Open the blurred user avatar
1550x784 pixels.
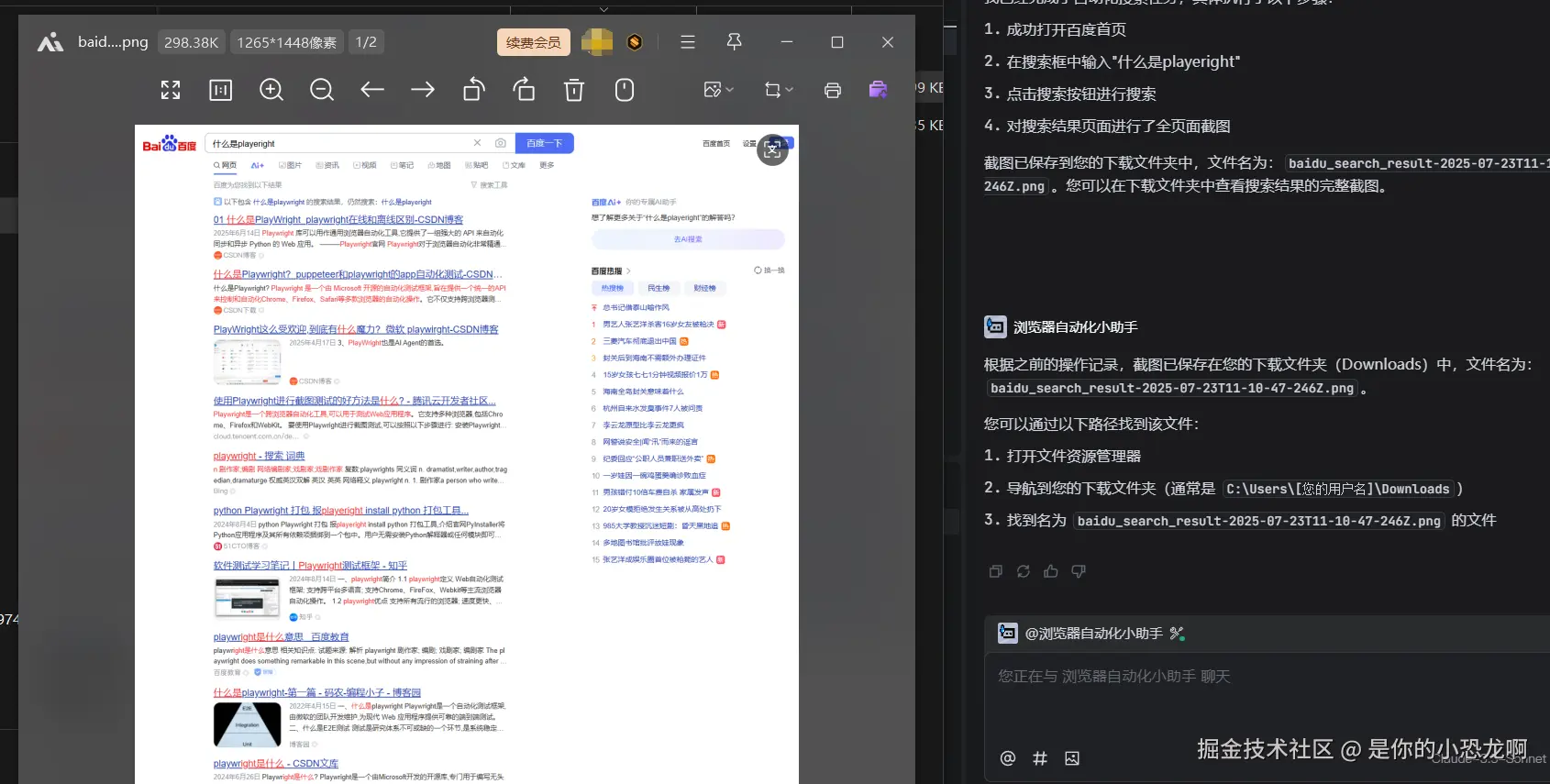pos(597,42)
